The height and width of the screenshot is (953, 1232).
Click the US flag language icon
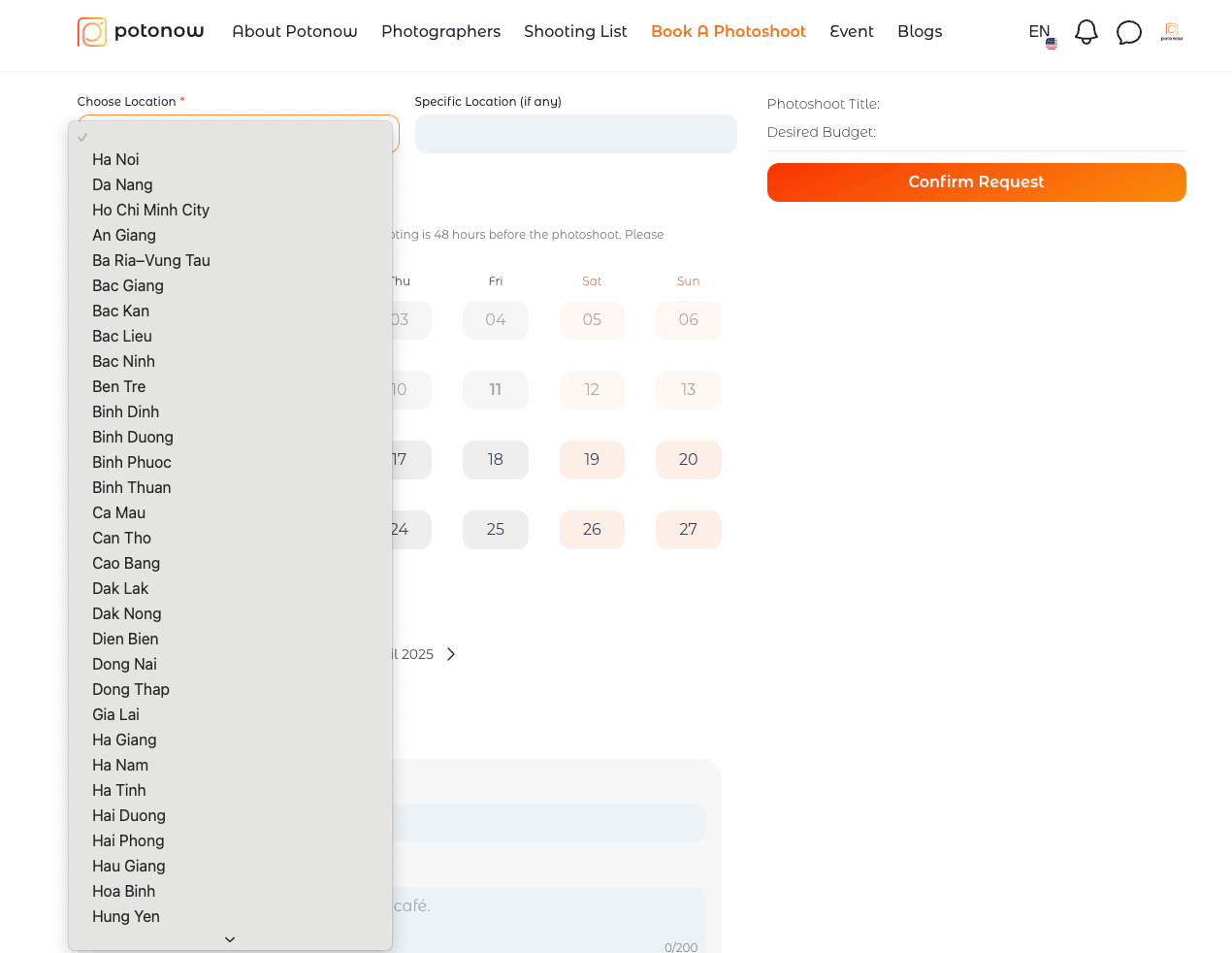[1051, 43]
